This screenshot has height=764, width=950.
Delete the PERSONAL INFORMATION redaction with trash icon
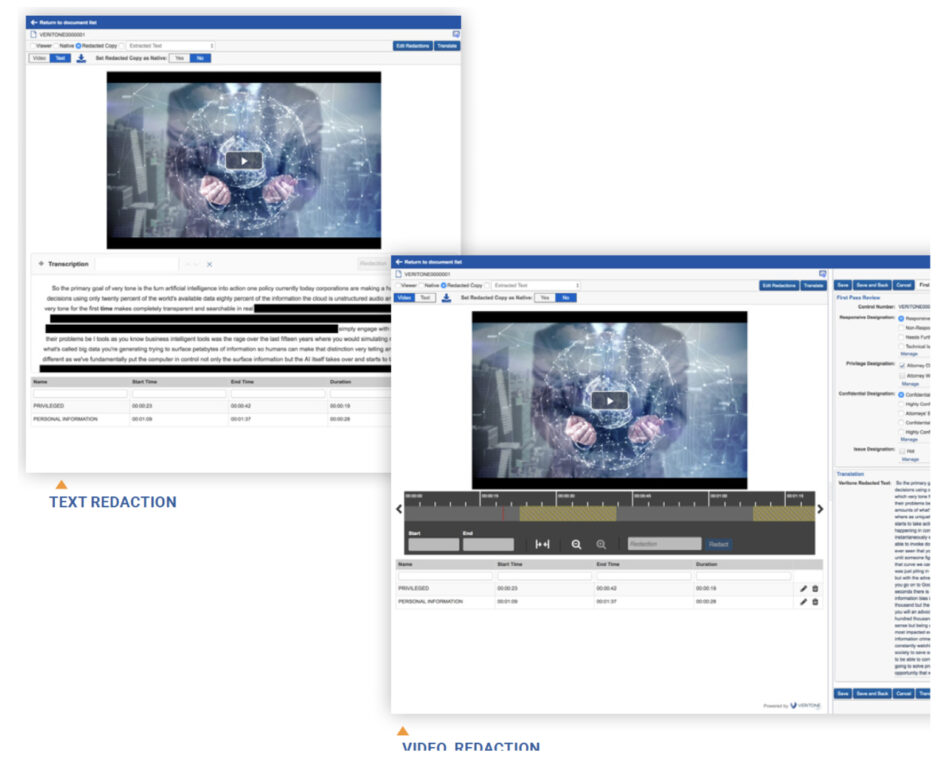[815, 602]
